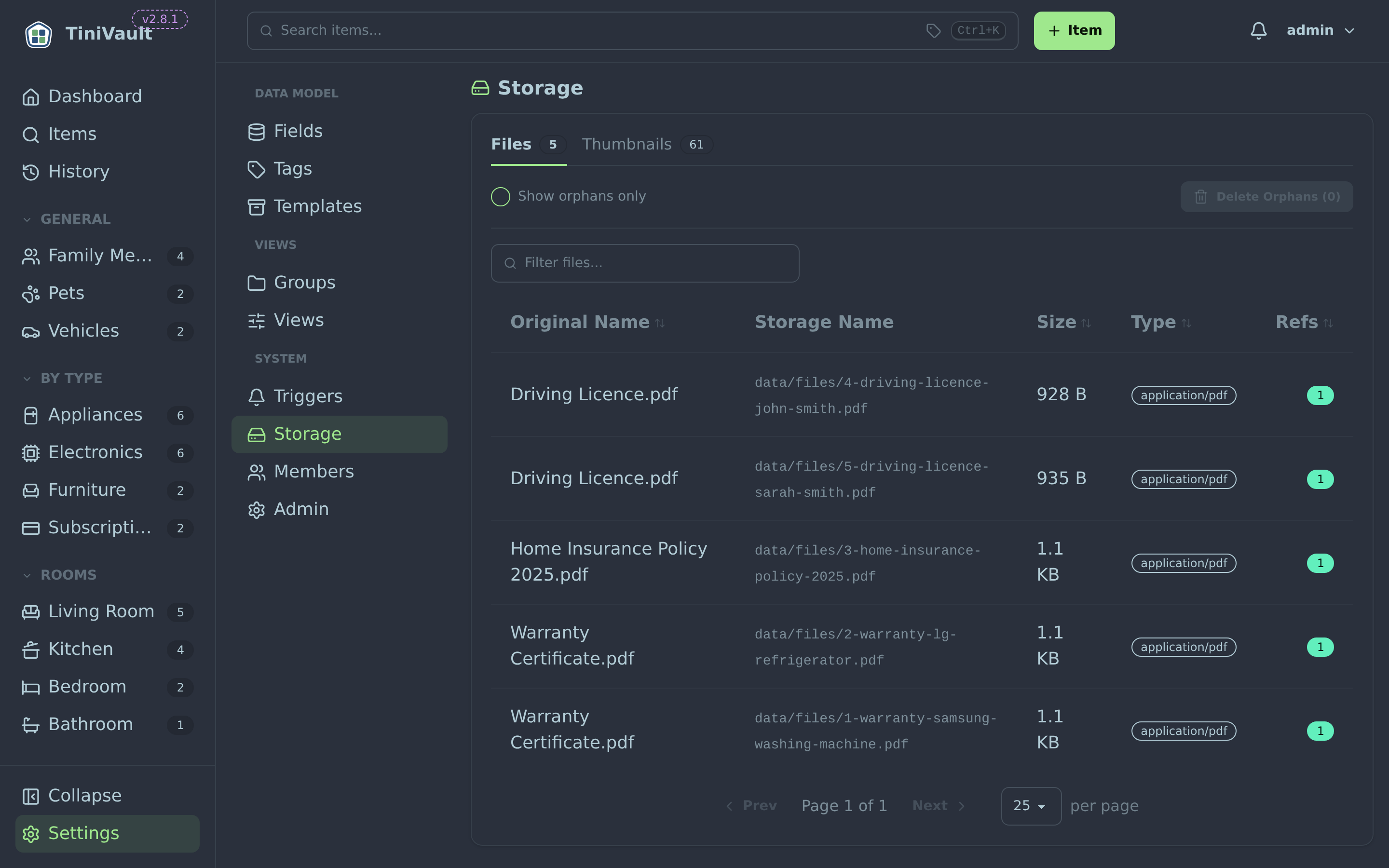Click storage name 5-driving-licence-sarah-smith.pdf
Viewport: 1389px width, 868px height.
click(872, 479)
